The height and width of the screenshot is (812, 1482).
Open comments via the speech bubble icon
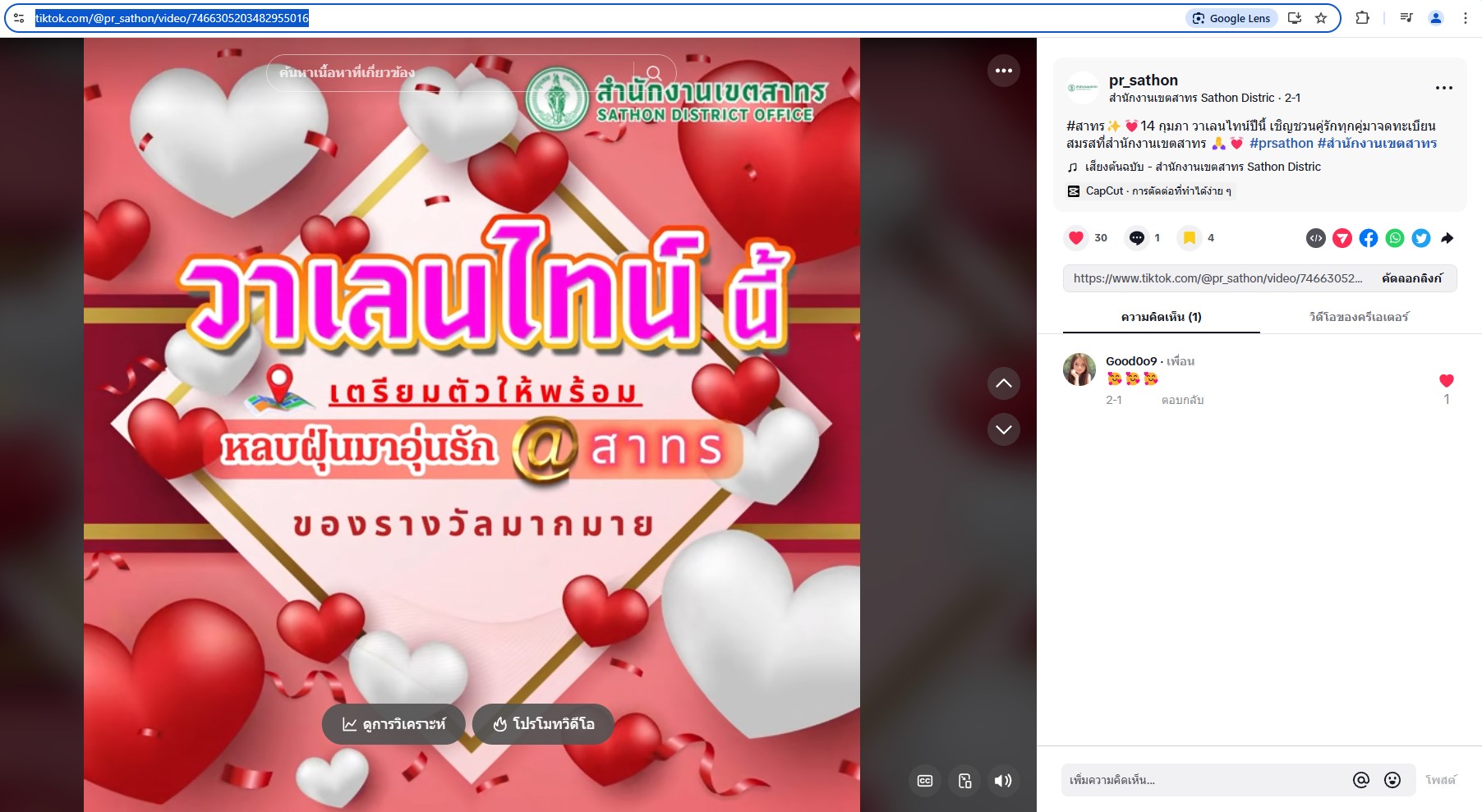1137,238
